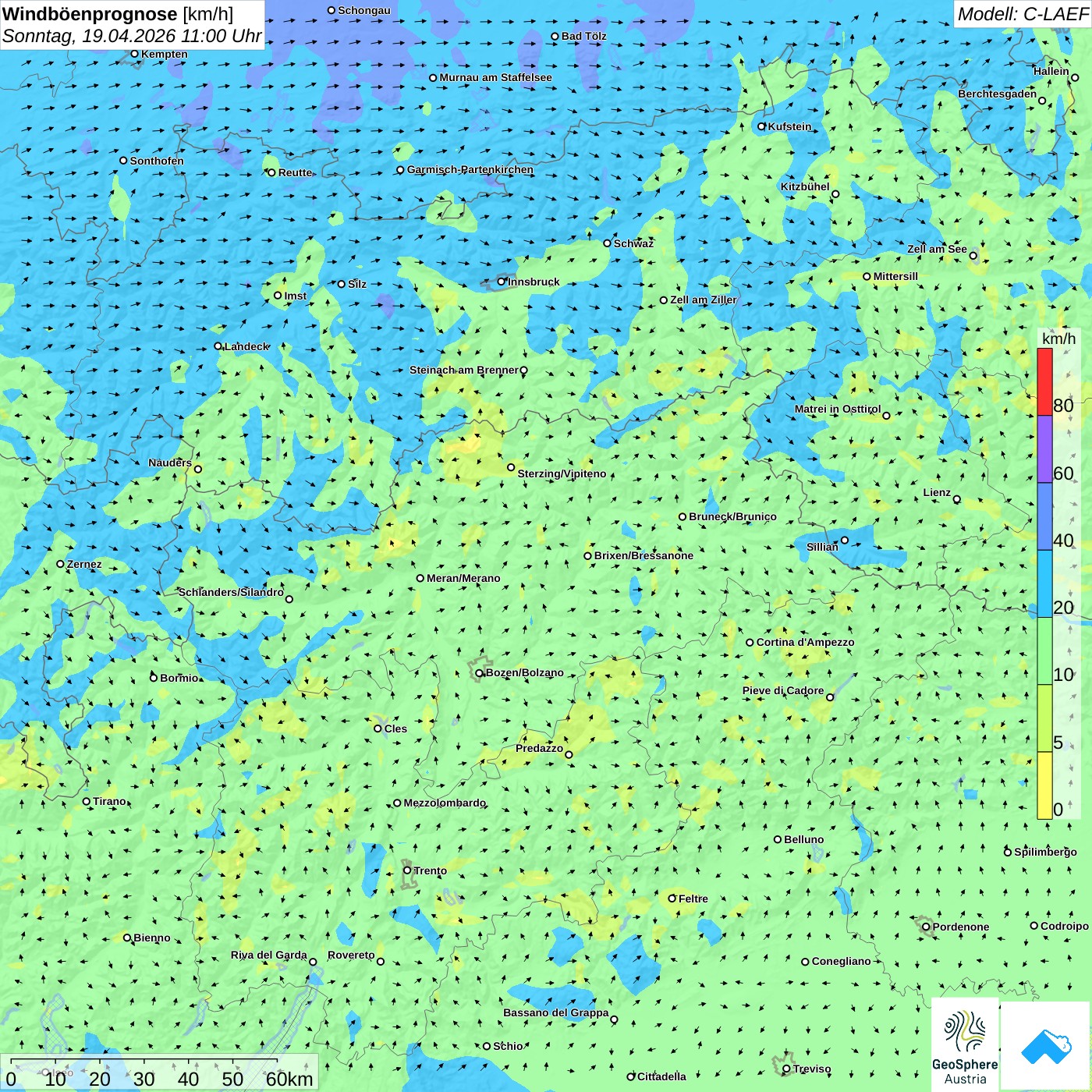
Task: Click the Brixen/Bressanone label
Action: tap(643, 555)
